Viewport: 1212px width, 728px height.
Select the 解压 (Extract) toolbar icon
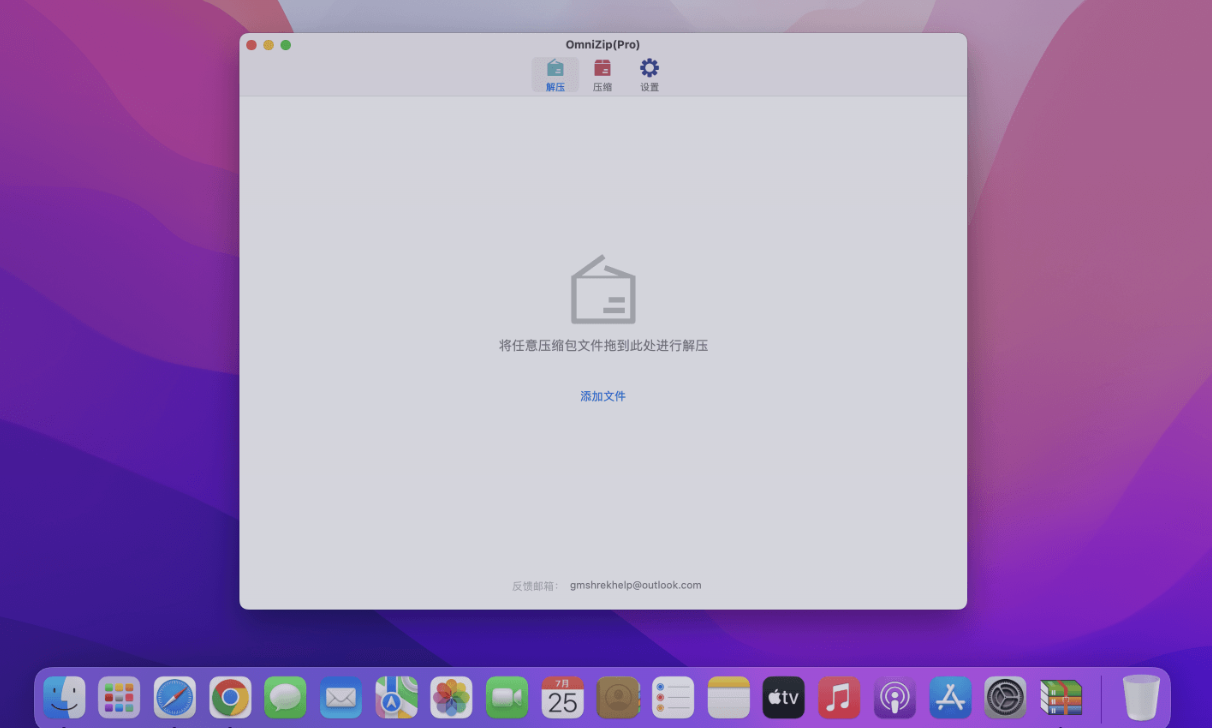point(555,74)
